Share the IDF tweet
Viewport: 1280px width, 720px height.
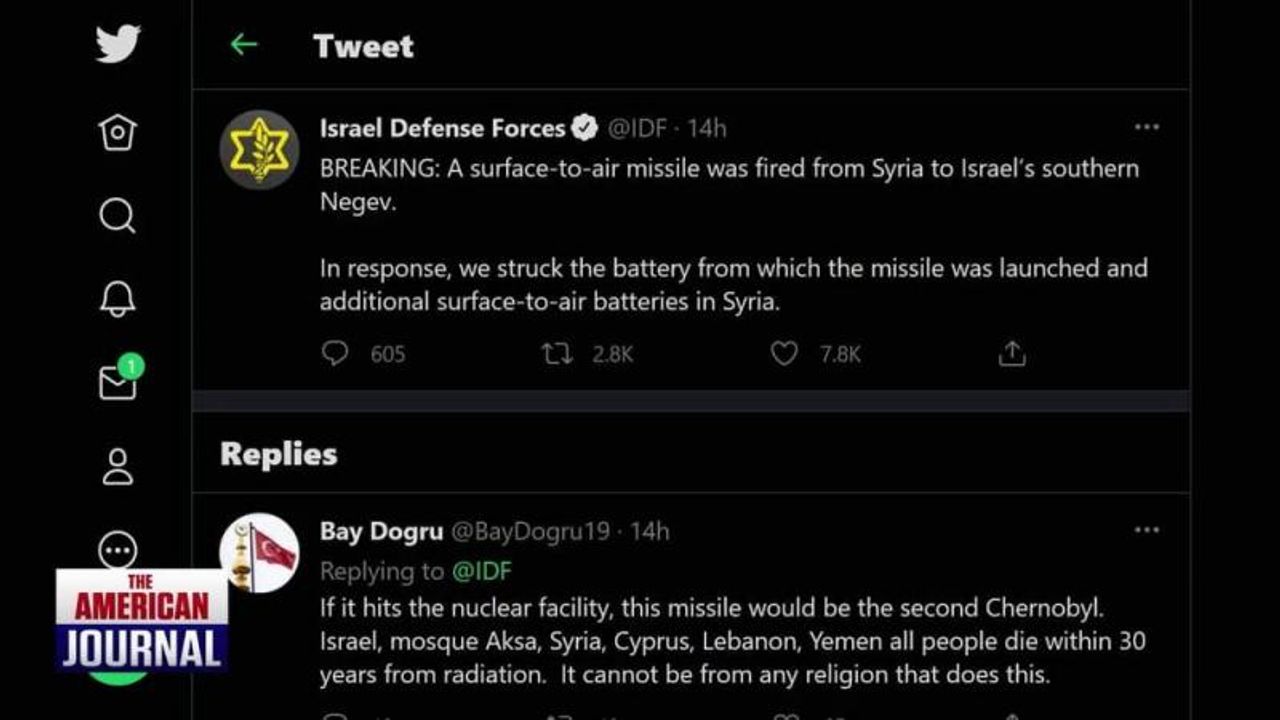pyautogui.click(x=1012, y=353)
